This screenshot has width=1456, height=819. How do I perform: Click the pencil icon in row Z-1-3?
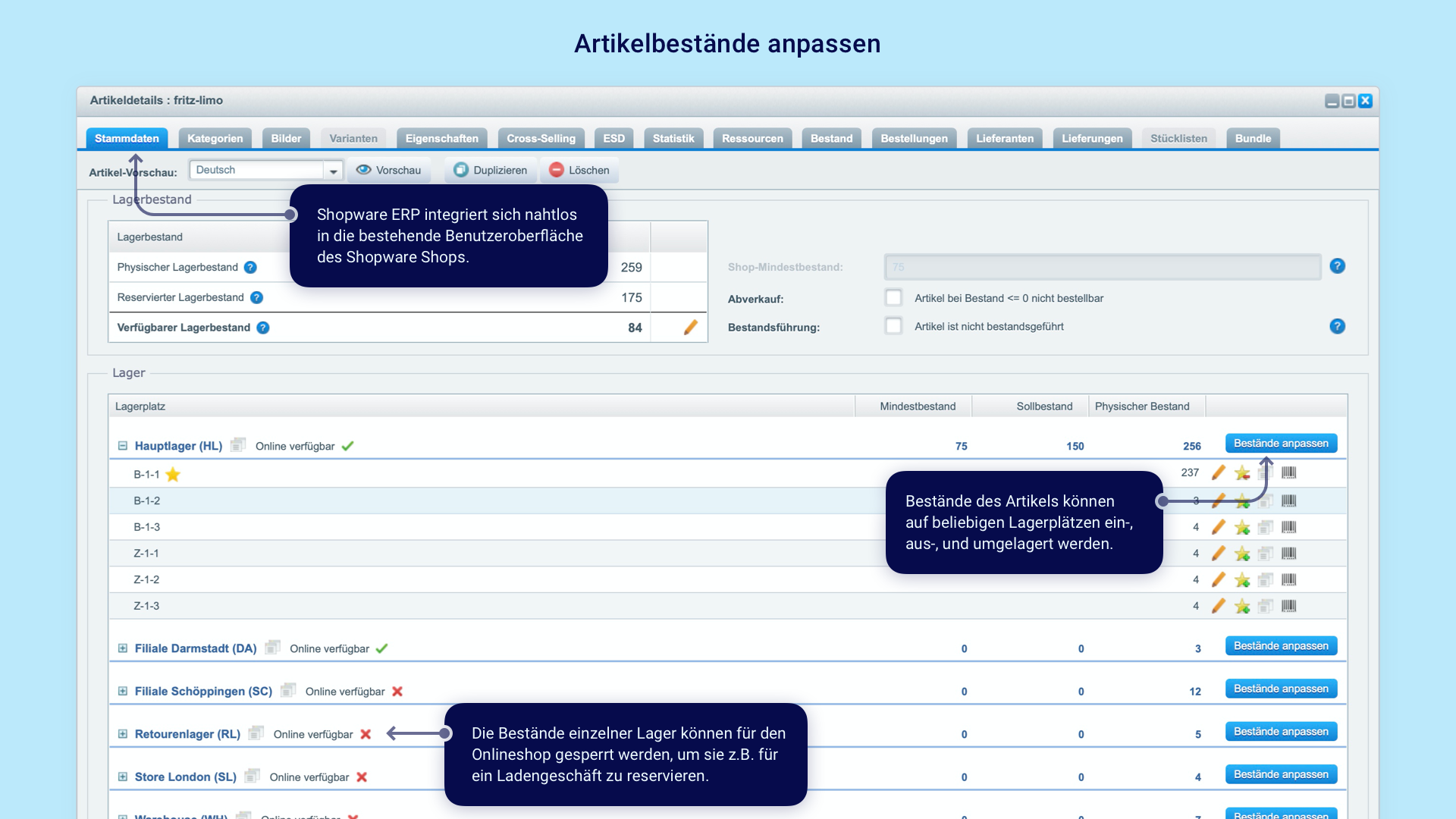[1218, 606]
